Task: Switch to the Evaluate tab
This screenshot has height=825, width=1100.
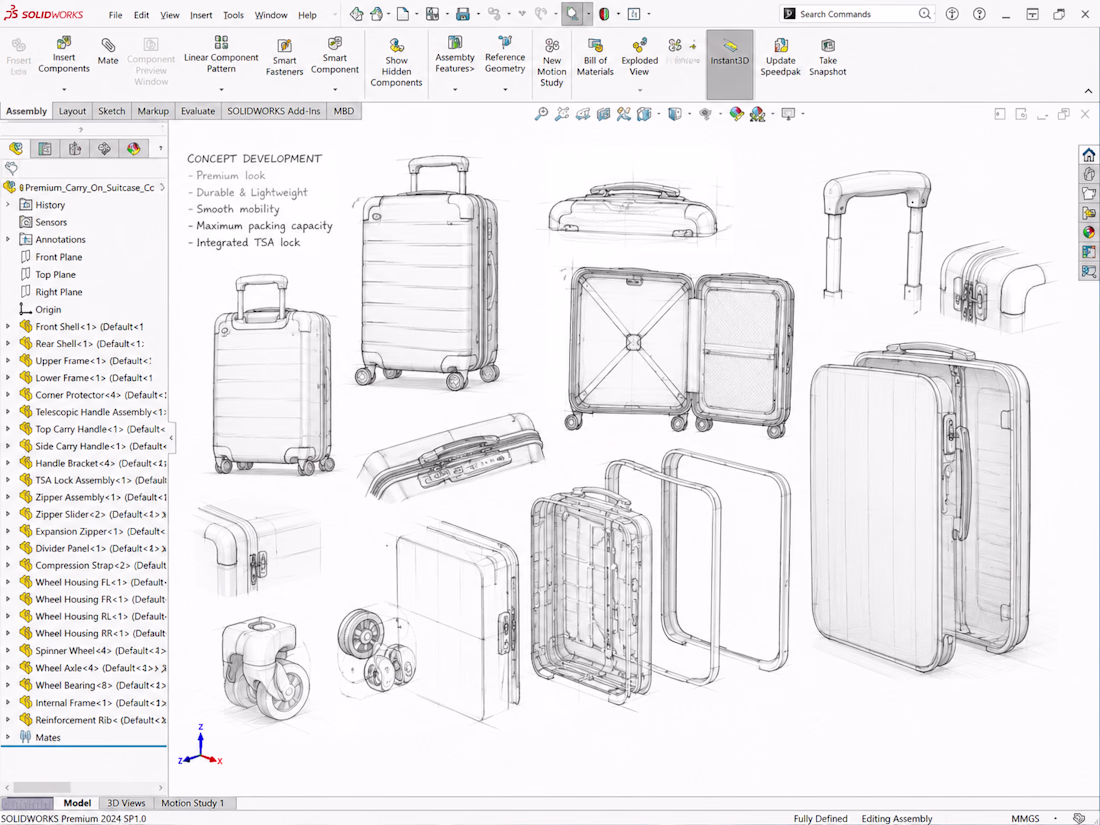Action: coord(198,111)
